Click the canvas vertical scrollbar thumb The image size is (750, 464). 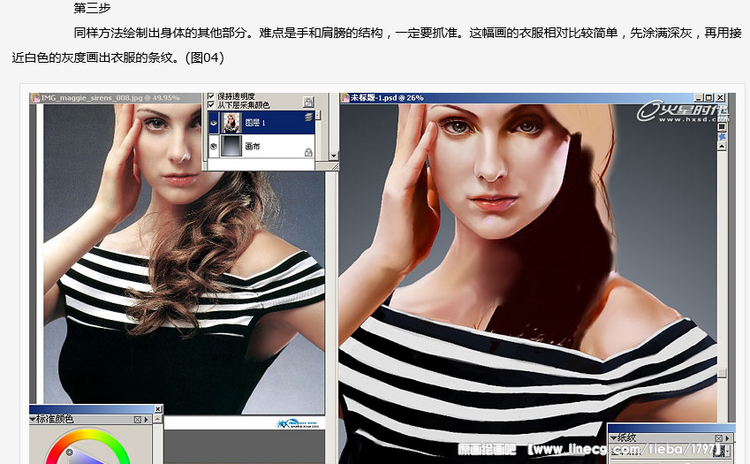click(x=722, y=372)
